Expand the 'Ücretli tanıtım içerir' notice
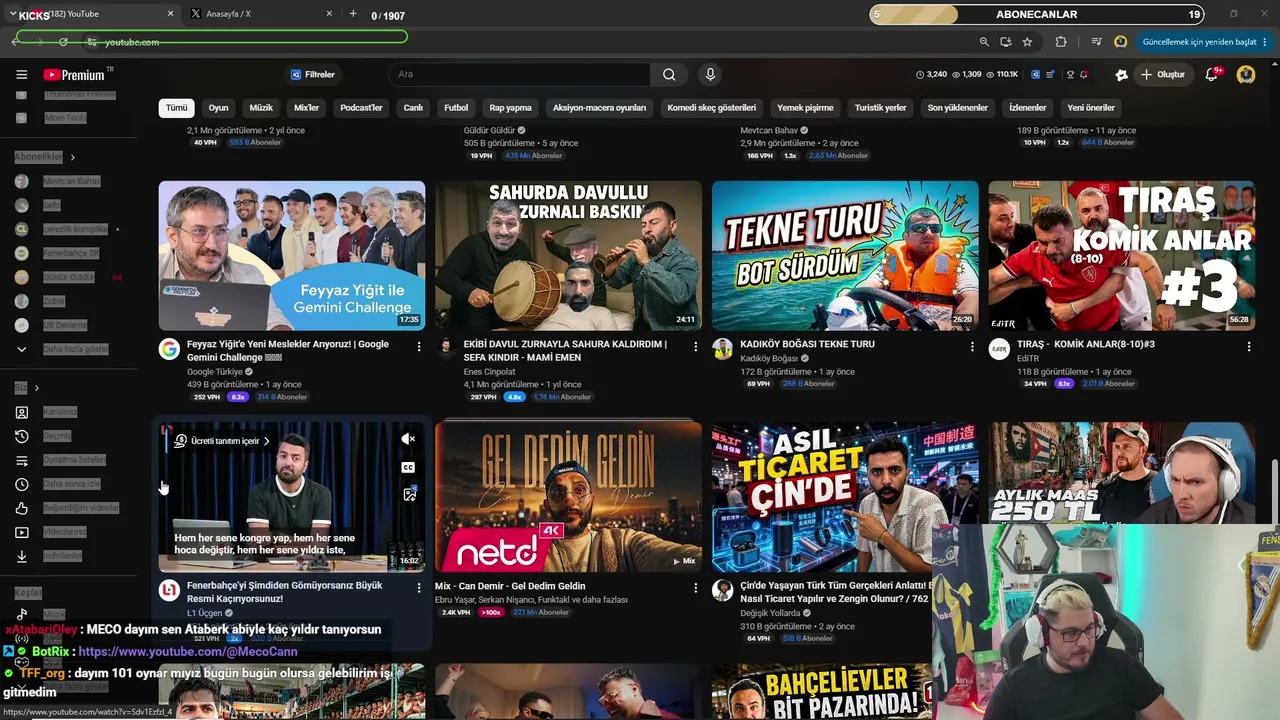1280x720 pixels. tap(220, 441)
